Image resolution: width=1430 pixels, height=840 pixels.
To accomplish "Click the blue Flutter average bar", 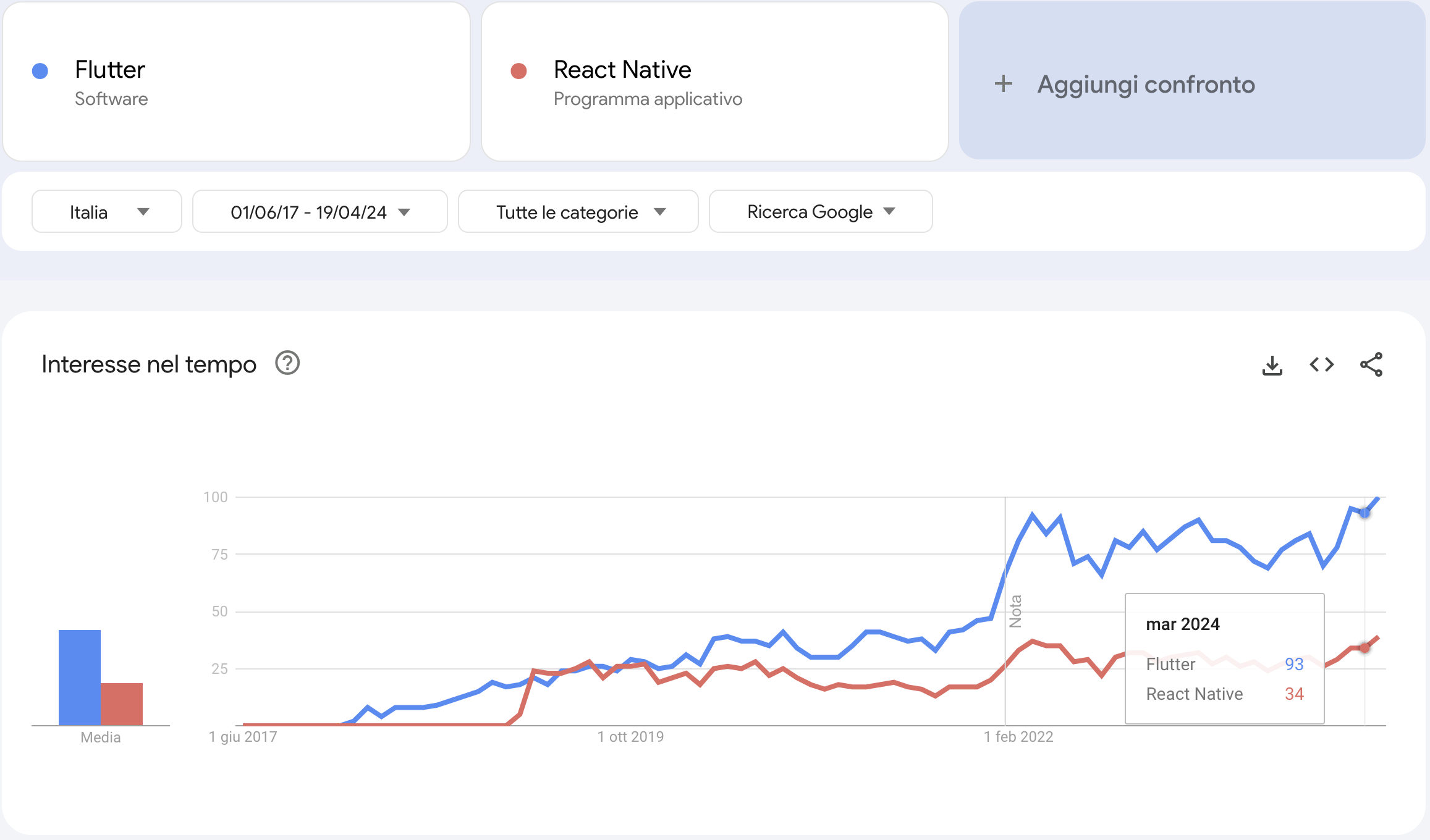I will tap(80, 678).
